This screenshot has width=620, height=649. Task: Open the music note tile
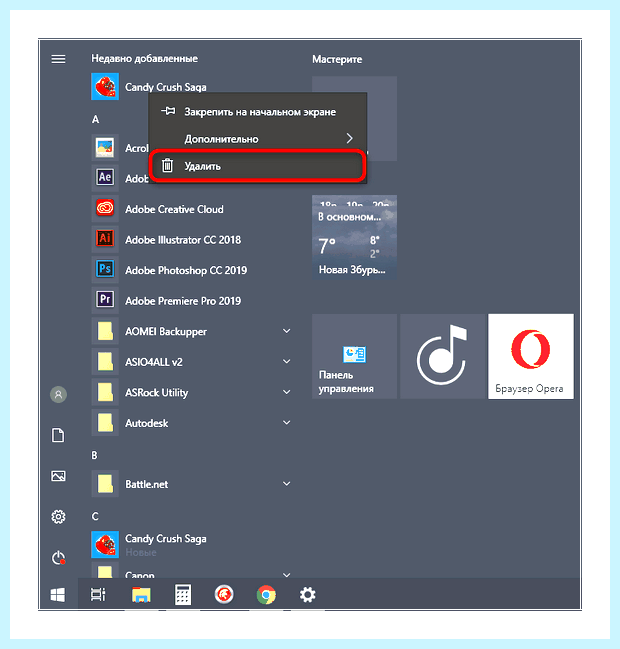click(x=443, y=356)
